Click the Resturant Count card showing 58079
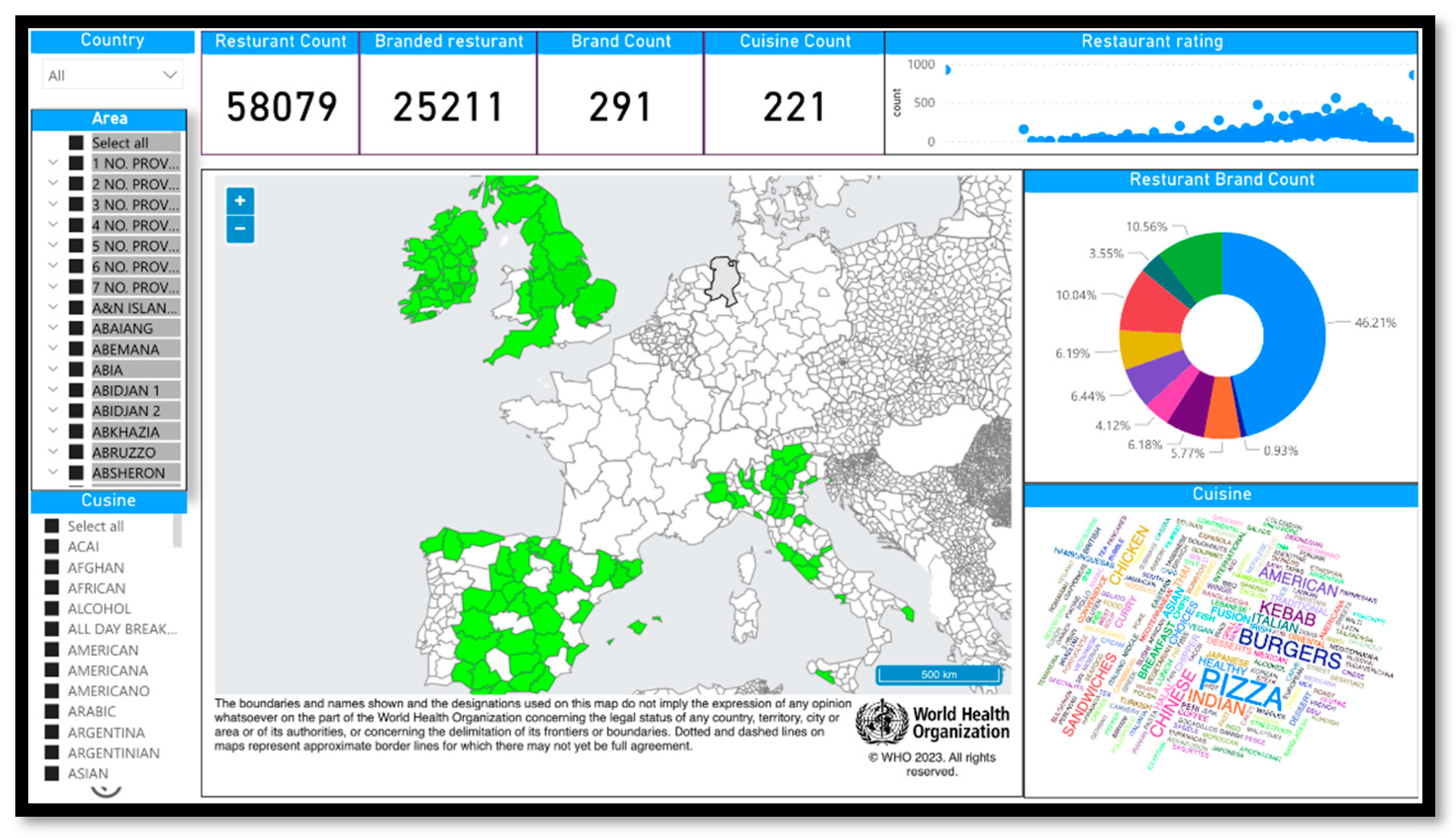 280,105
